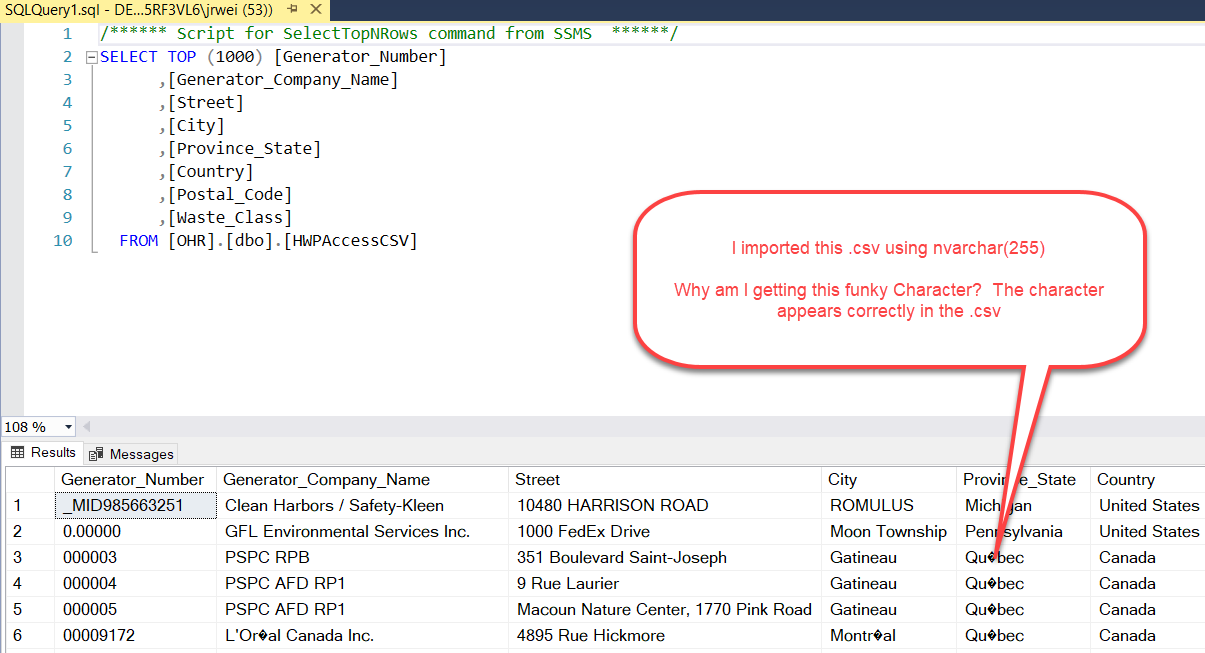Select the Generator_Company_Name column header

click(x=326, y=480)
